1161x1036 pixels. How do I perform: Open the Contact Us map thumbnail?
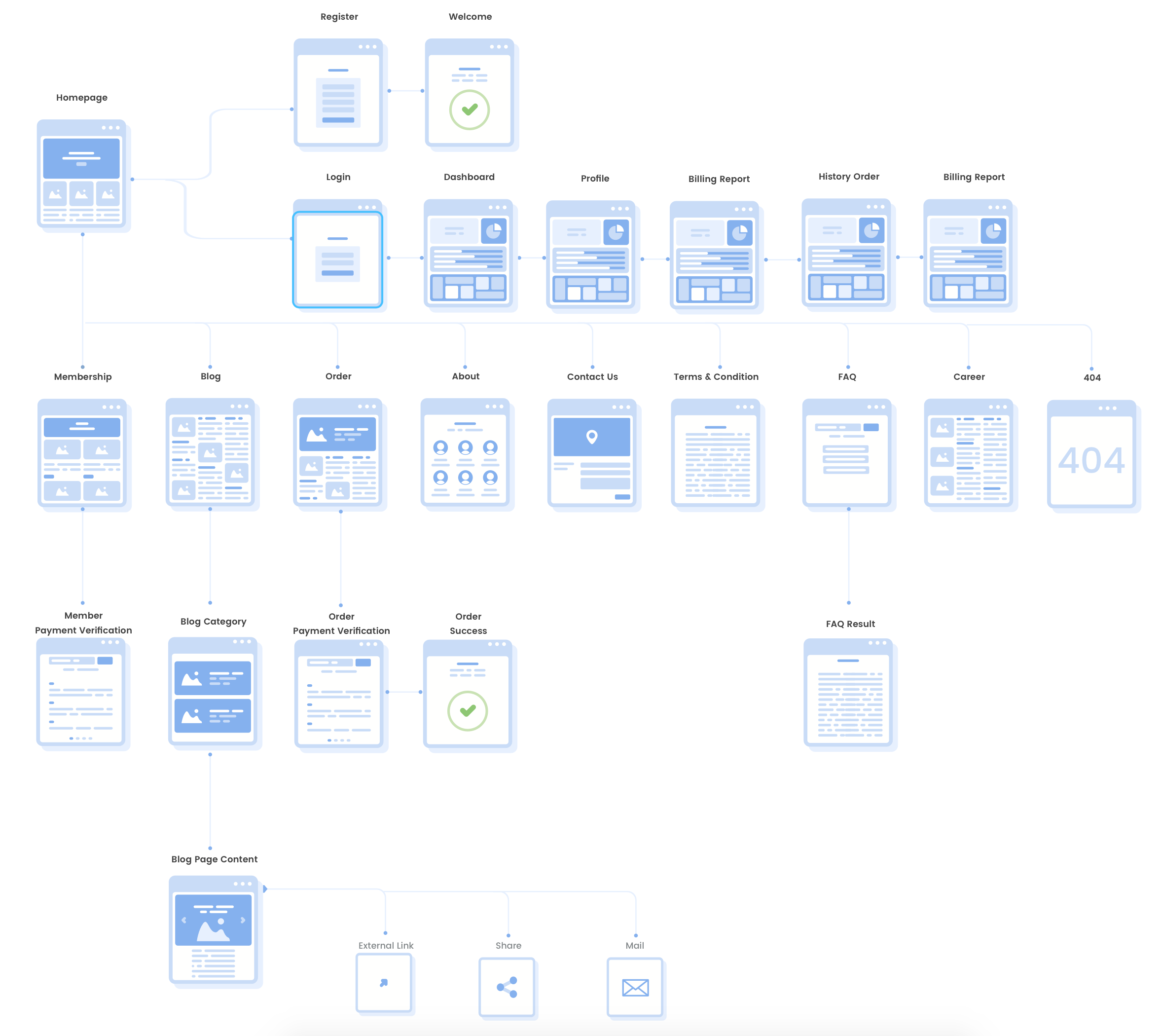click(x=592, y=453)
